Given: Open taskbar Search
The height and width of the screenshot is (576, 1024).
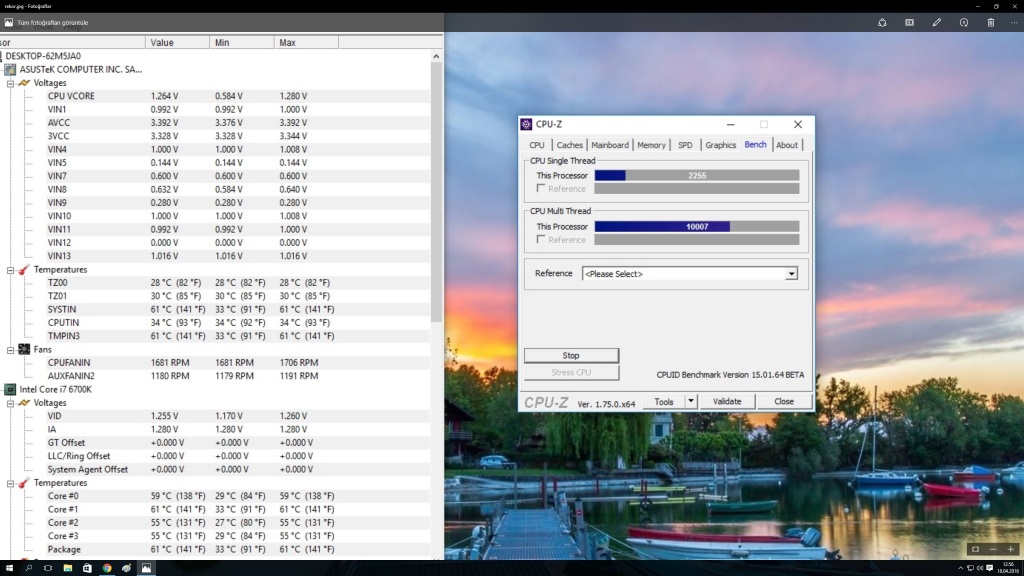Looking at the screenshot, I should pyautogui.click(x=29, y=568).
